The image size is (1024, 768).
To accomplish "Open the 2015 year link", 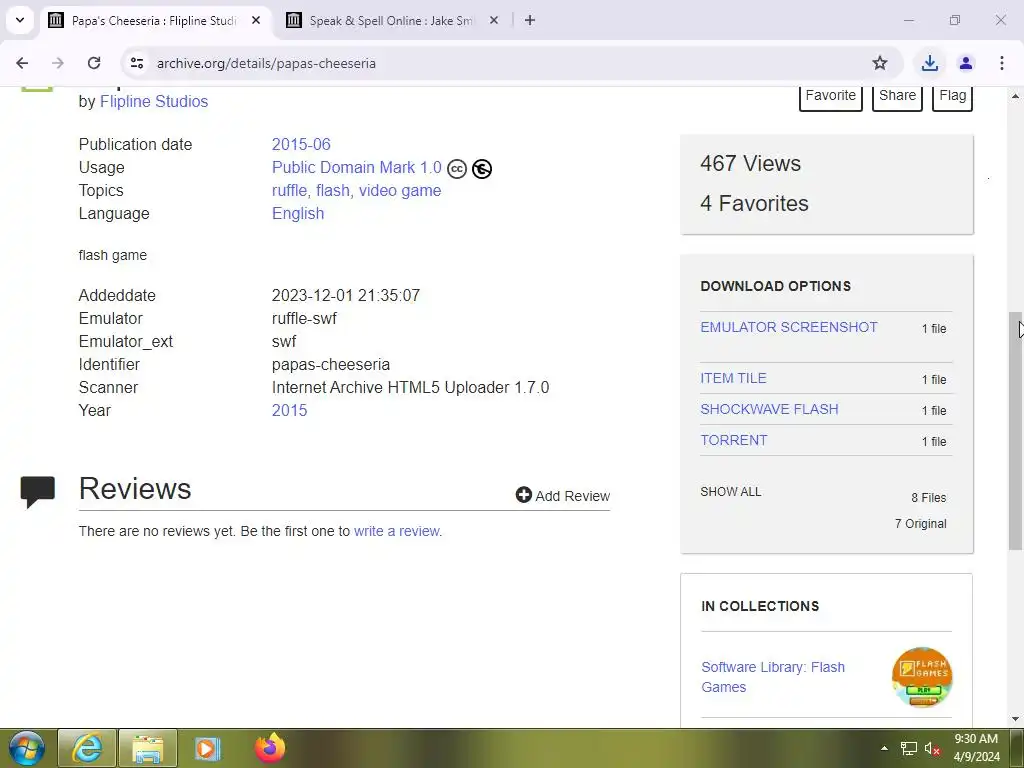I will click(x=289, y=410).
